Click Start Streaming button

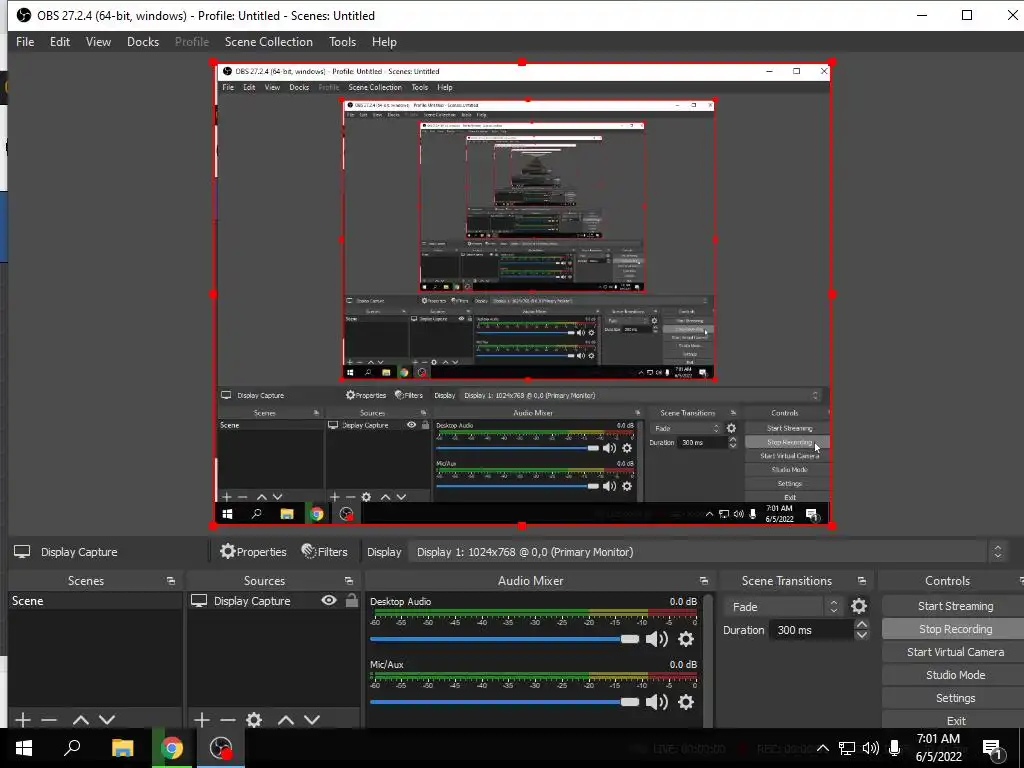[x=955, y=606]
